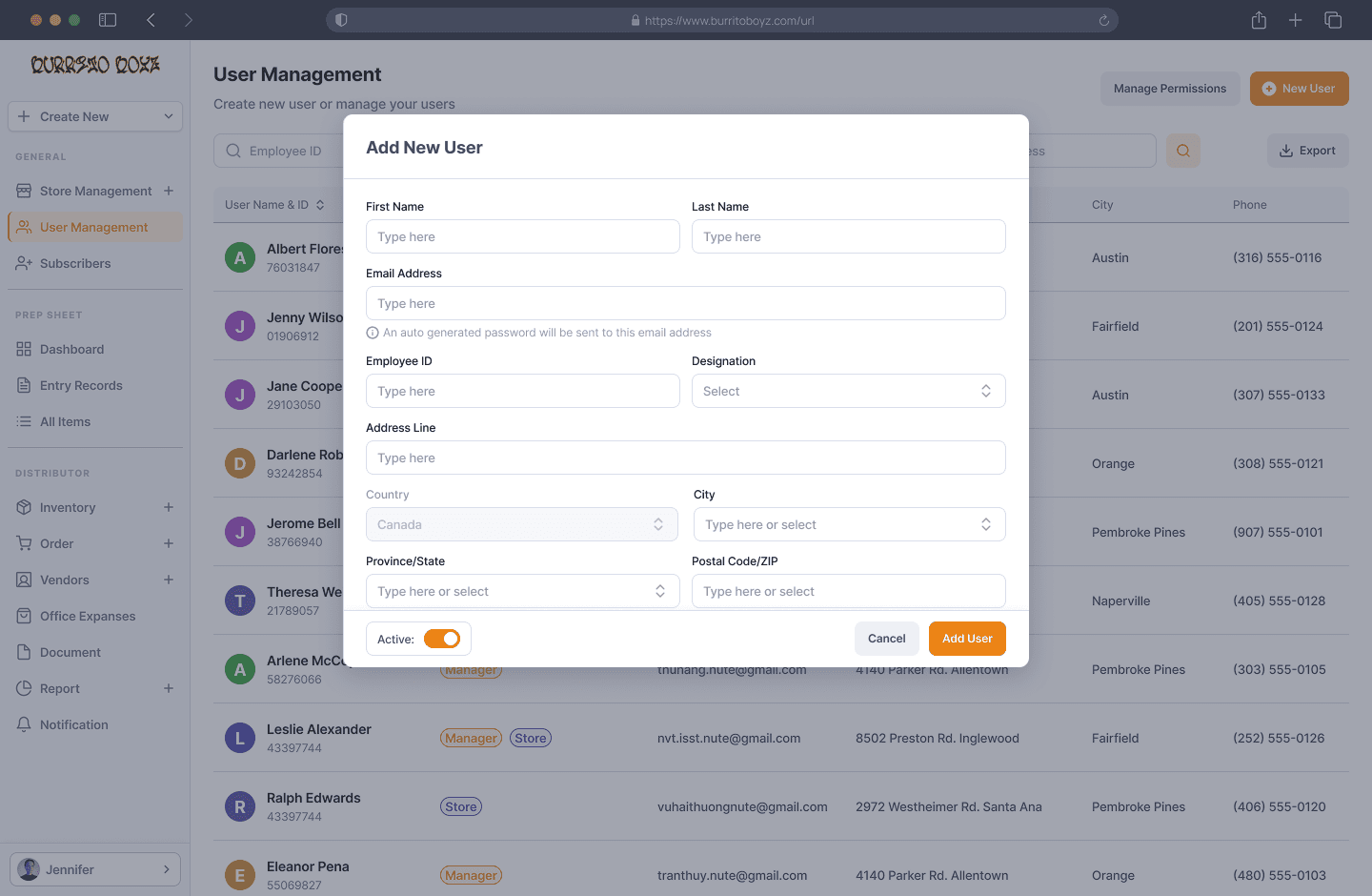Click the plus next to Report
Viewport: 1372px width, 896px height.
click(x=169, y=688)
